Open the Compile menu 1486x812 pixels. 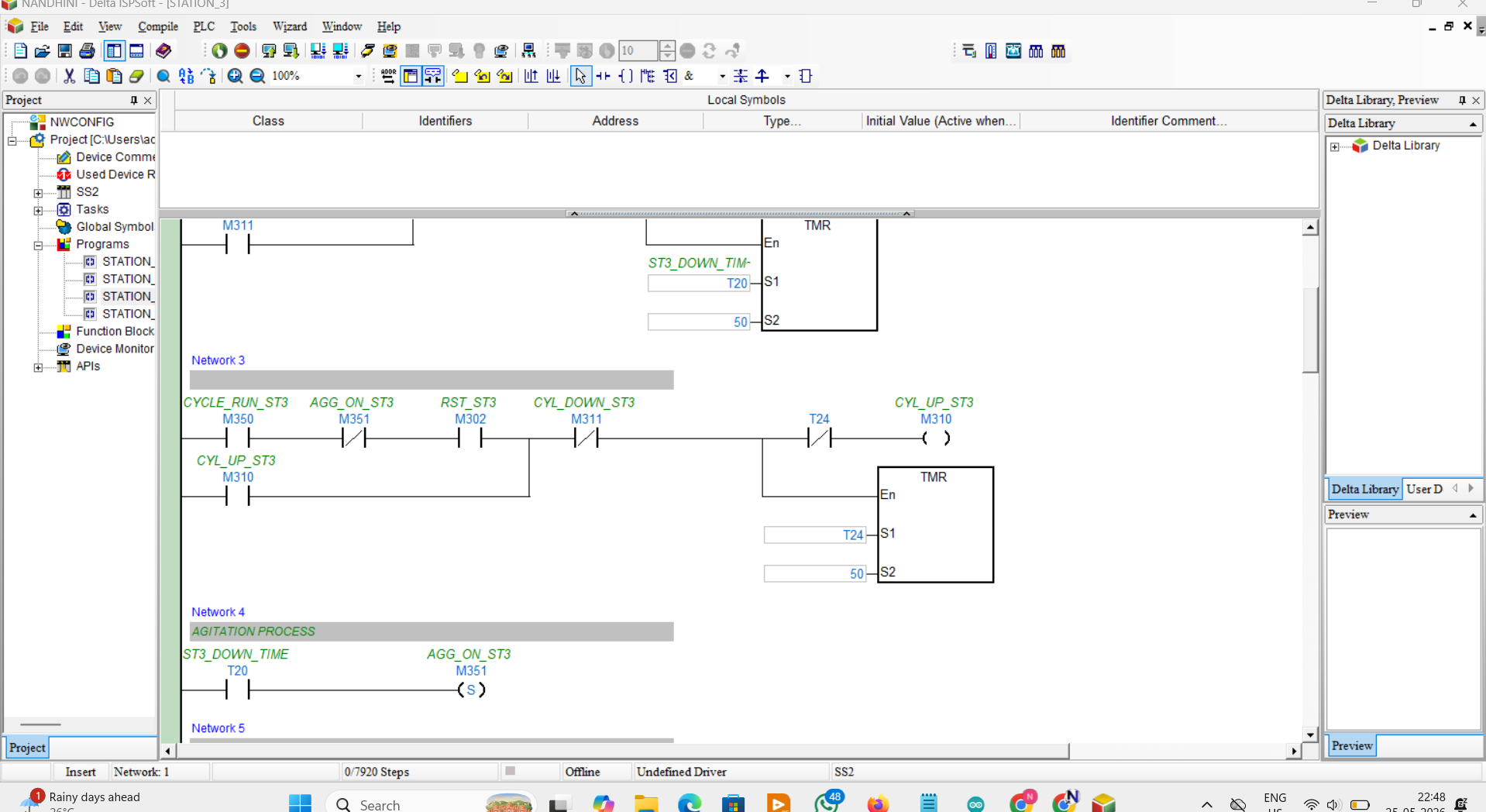(158, 26)
